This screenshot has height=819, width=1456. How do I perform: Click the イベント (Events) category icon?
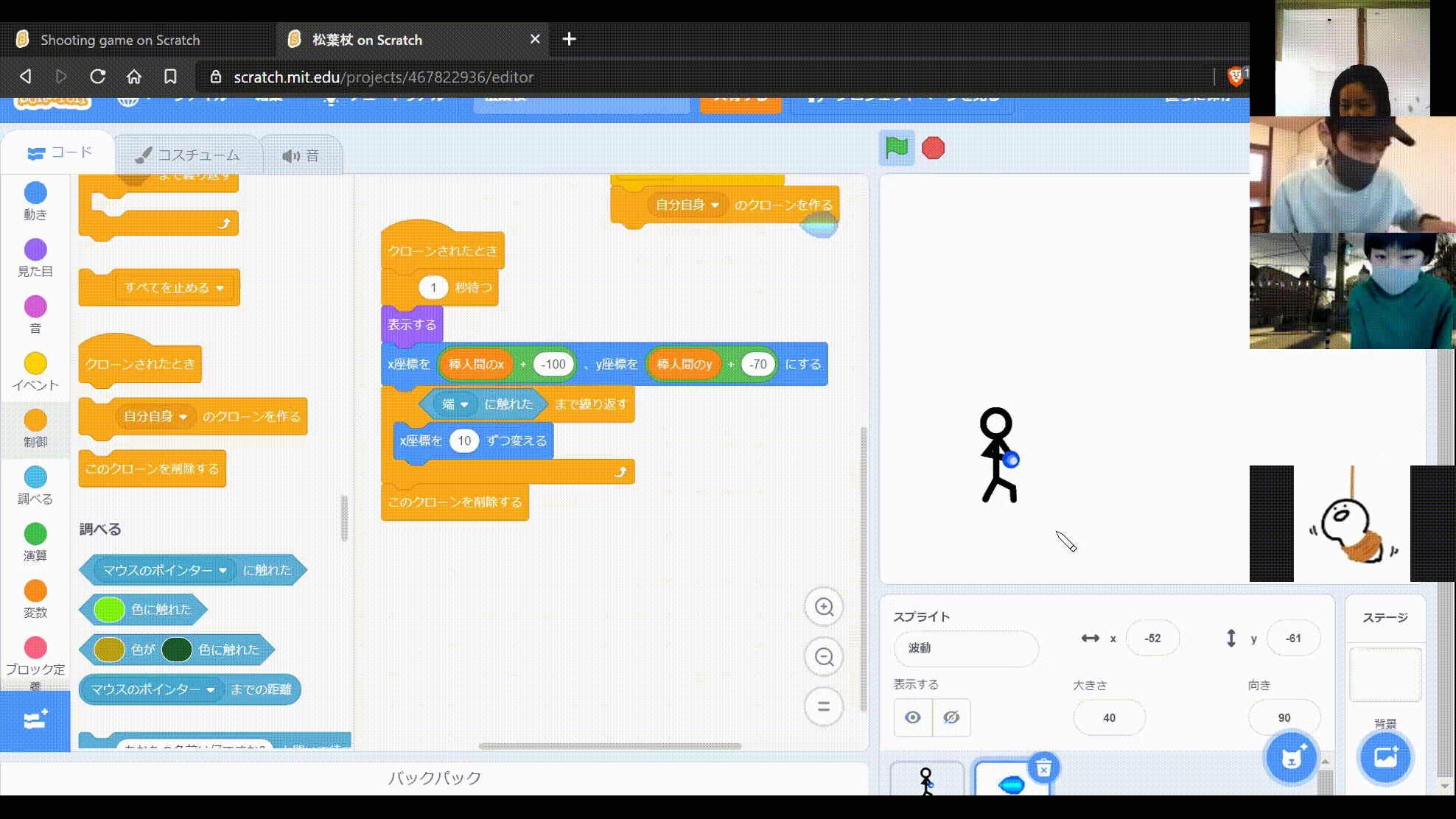(x=35, y=363)
